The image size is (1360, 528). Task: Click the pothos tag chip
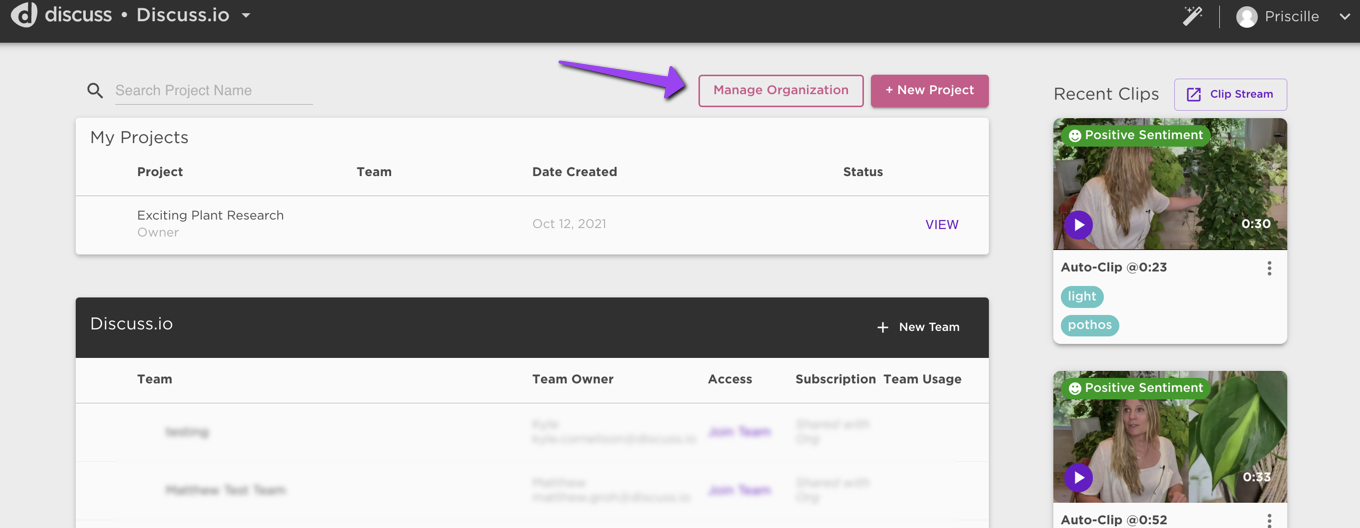(1089, 325)
